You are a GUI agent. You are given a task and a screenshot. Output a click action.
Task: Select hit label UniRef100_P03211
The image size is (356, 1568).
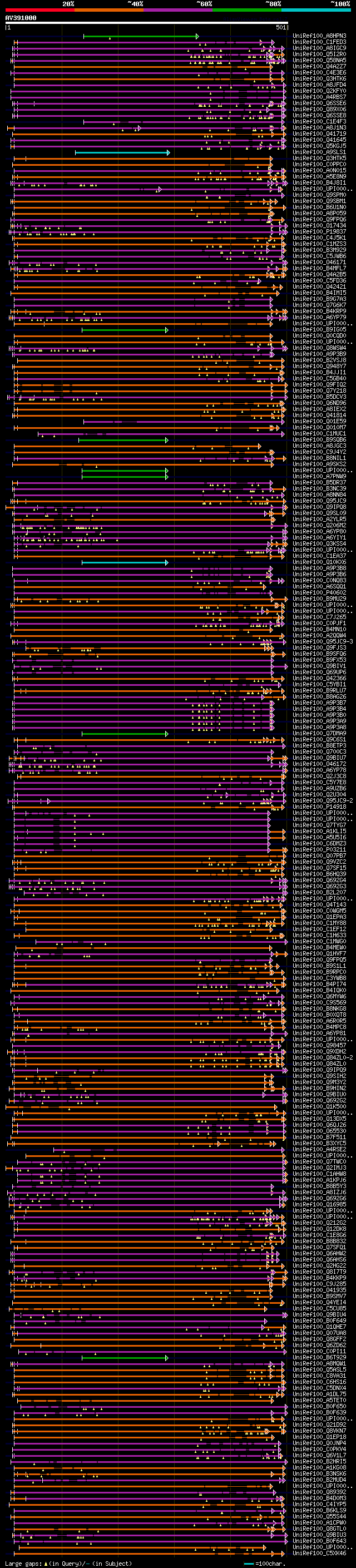[319, 850]
